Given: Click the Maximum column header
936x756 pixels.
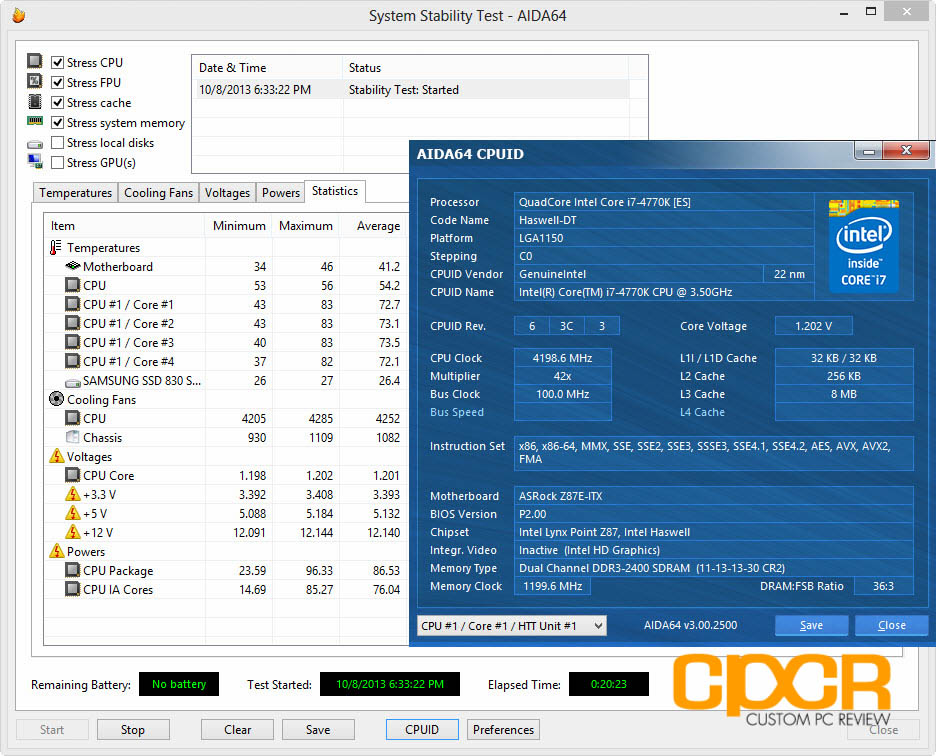Looking at the screenshot, I should pos(306,226).
